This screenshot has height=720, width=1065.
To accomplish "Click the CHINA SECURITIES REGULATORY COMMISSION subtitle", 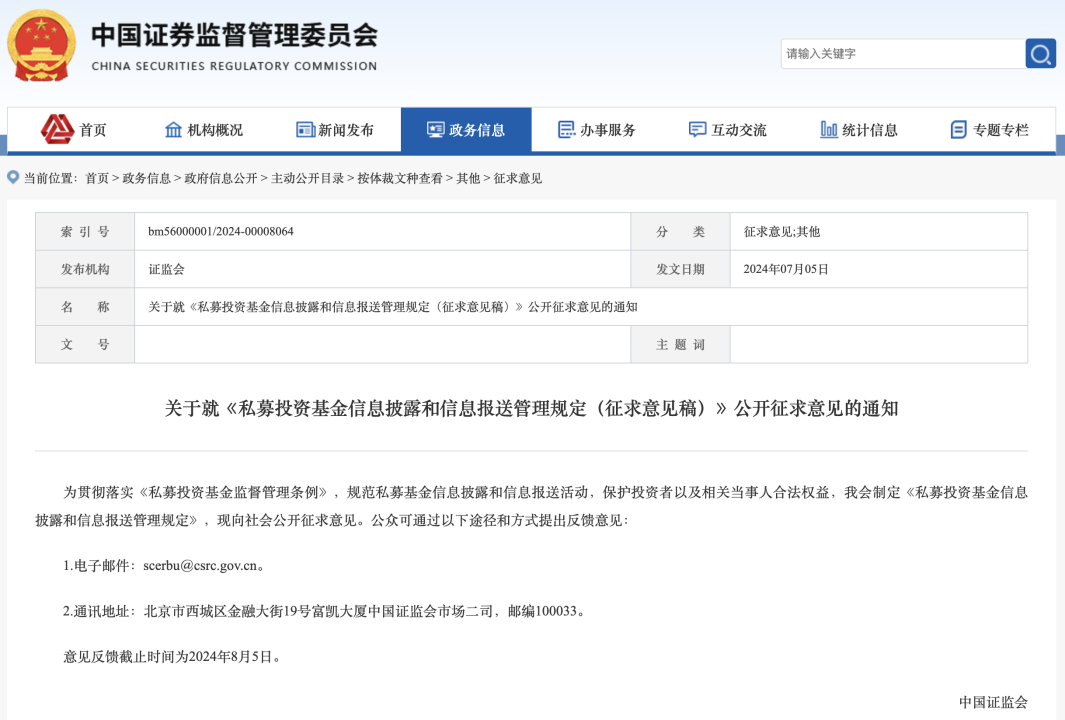I will 234,66.
